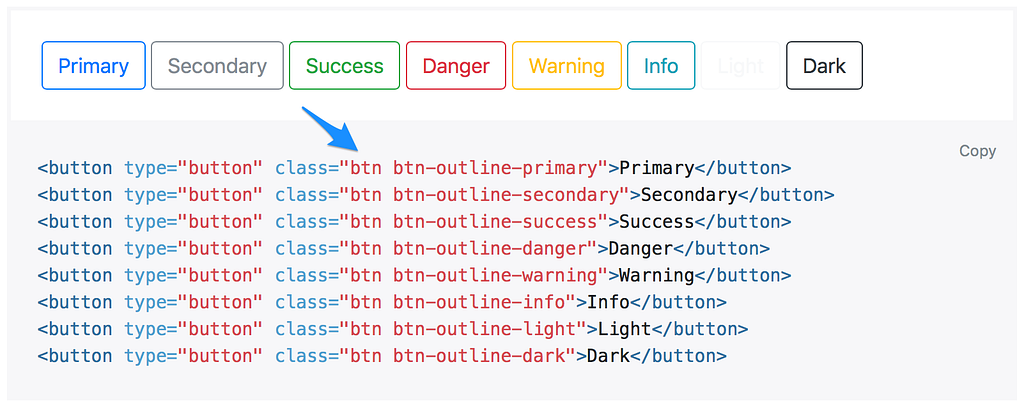Image resolution: width=1024 pixels, height=407 pixels.
Task: Click the red Danger button
Action: coord(456,65)
